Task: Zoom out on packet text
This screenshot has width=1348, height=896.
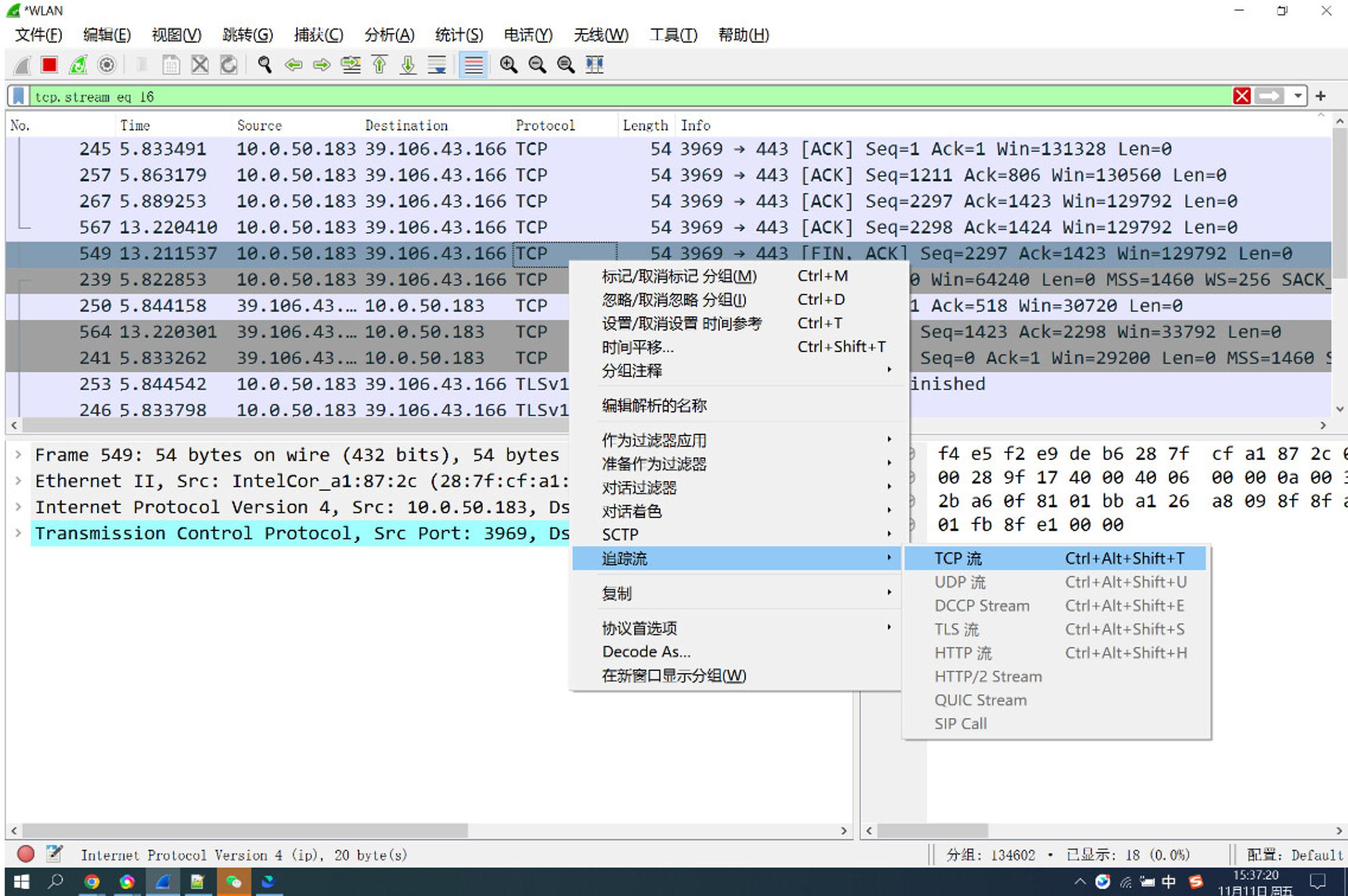Action: click(537, 65)
